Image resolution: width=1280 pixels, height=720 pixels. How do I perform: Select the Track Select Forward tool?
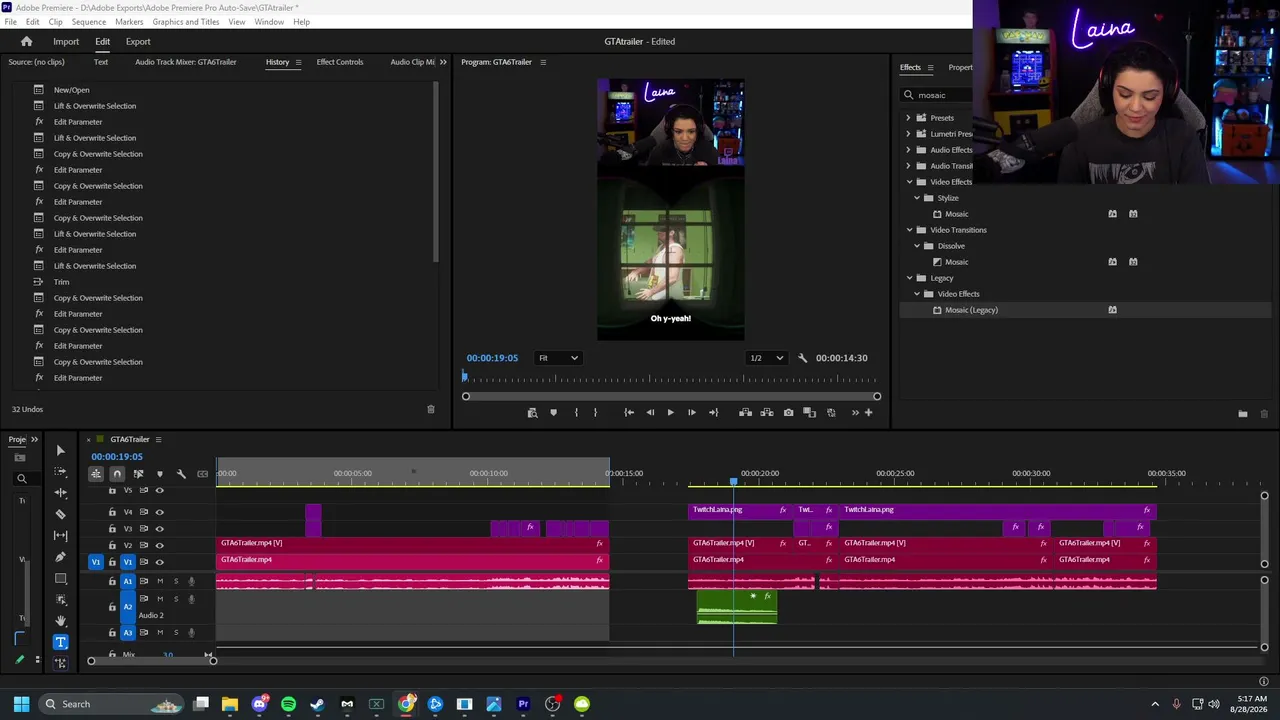click(x=60, y=472)
